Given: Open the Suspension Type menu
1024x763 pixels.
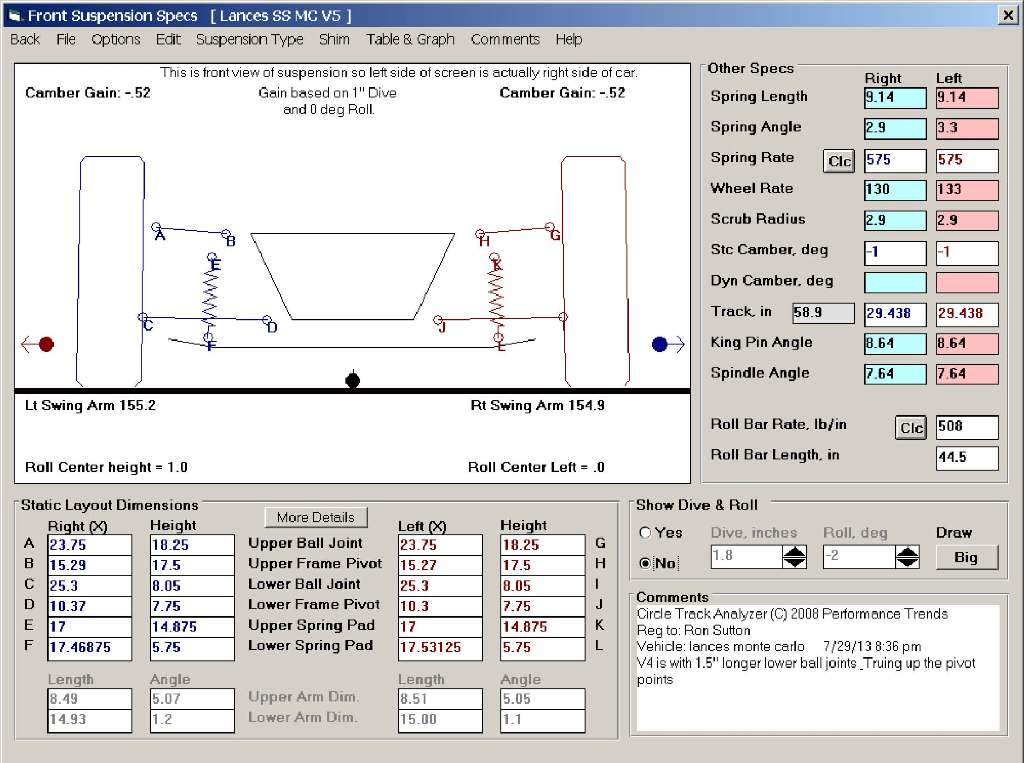Looking at the screenshot, I should pyautogui.click(x=249, y=40).
